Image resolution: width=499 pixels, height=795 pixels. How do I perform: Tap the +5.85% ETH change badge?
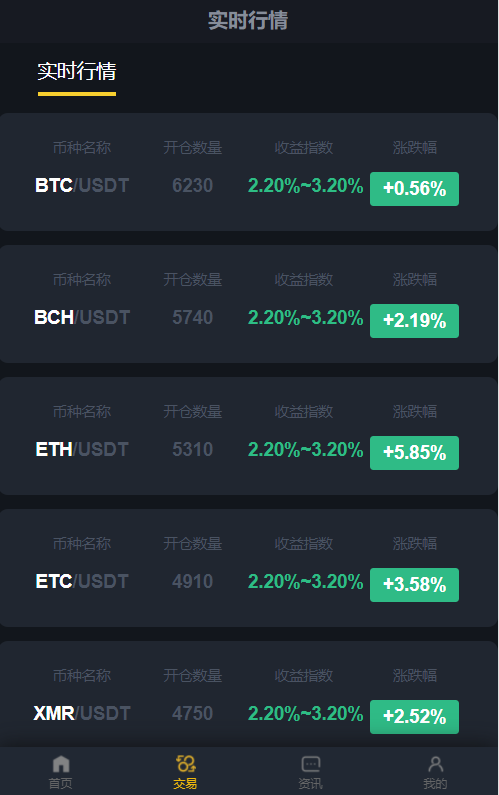414,453
